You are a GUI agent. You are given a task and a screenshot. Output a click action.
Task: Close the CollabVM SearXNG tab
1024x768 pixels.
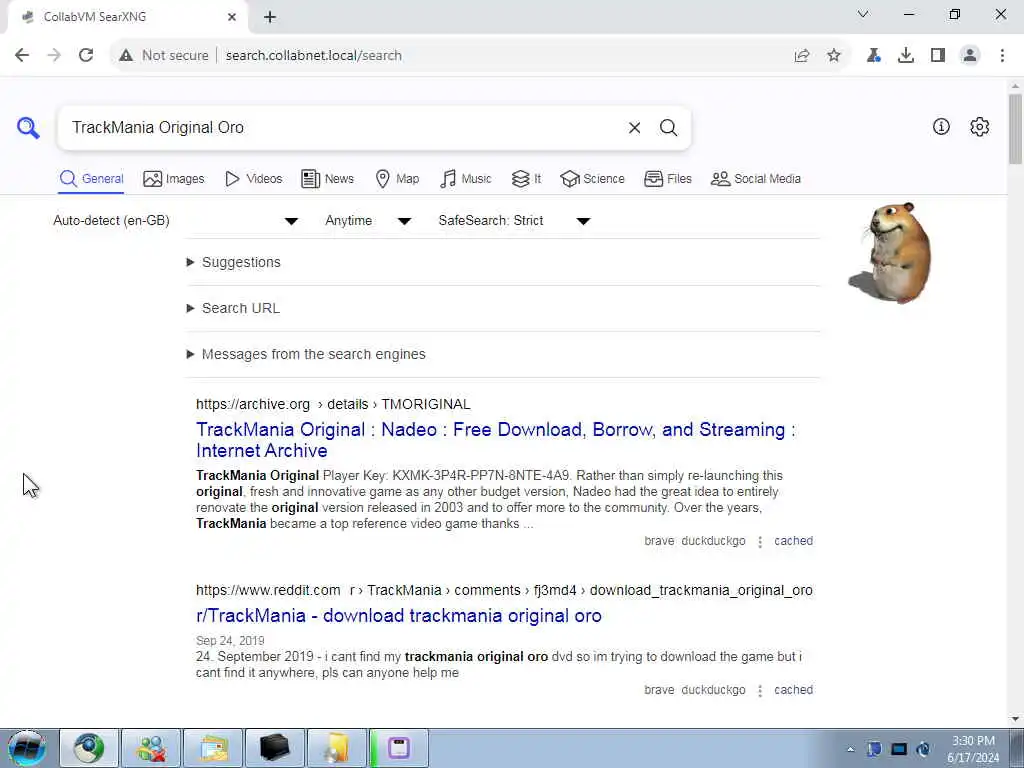click(232, 17)
